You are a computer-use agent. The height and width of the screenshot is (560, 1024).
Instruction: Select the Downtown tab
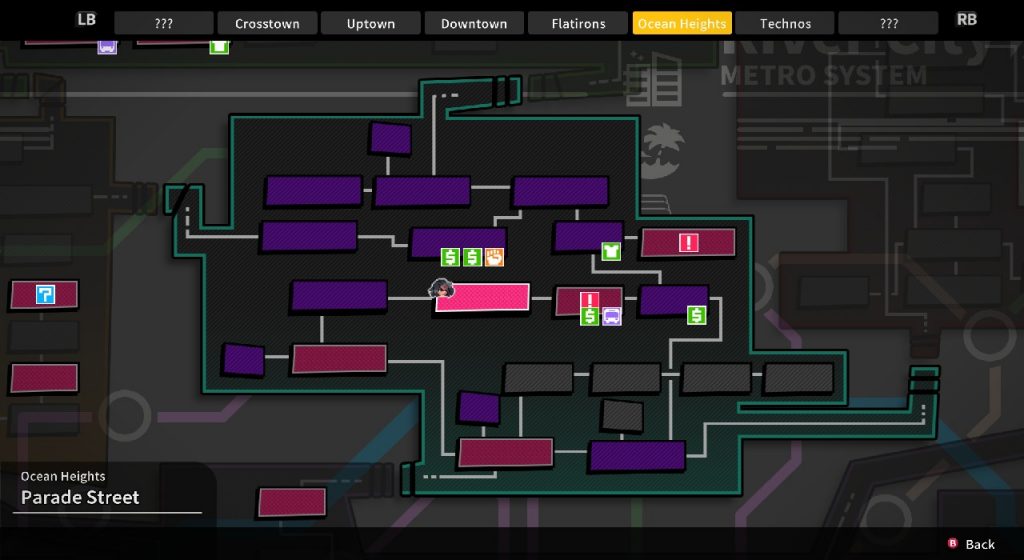(474, 23)
